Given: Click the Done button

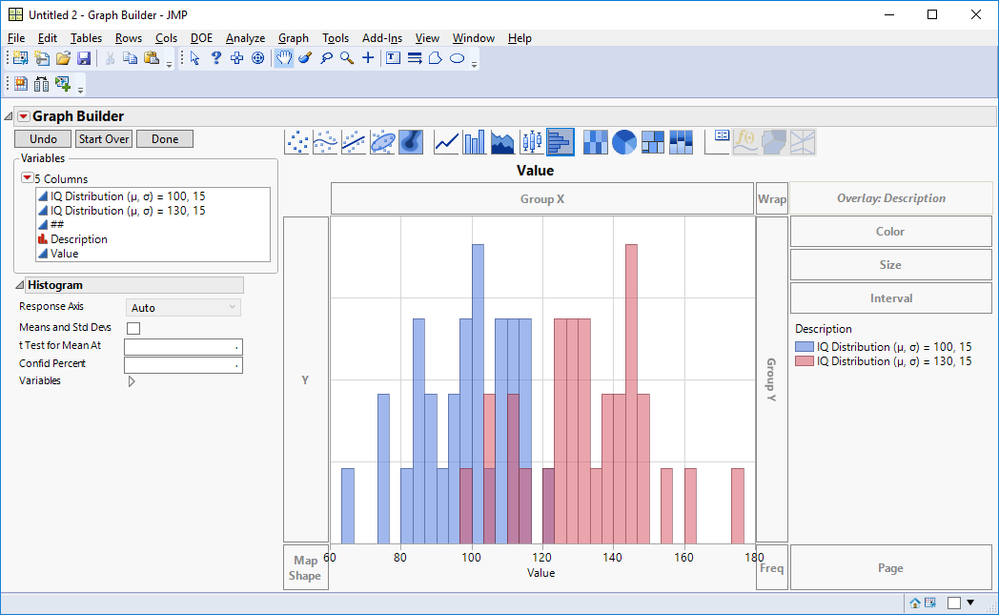Looking at the screenshot, I should coord(165,139).
